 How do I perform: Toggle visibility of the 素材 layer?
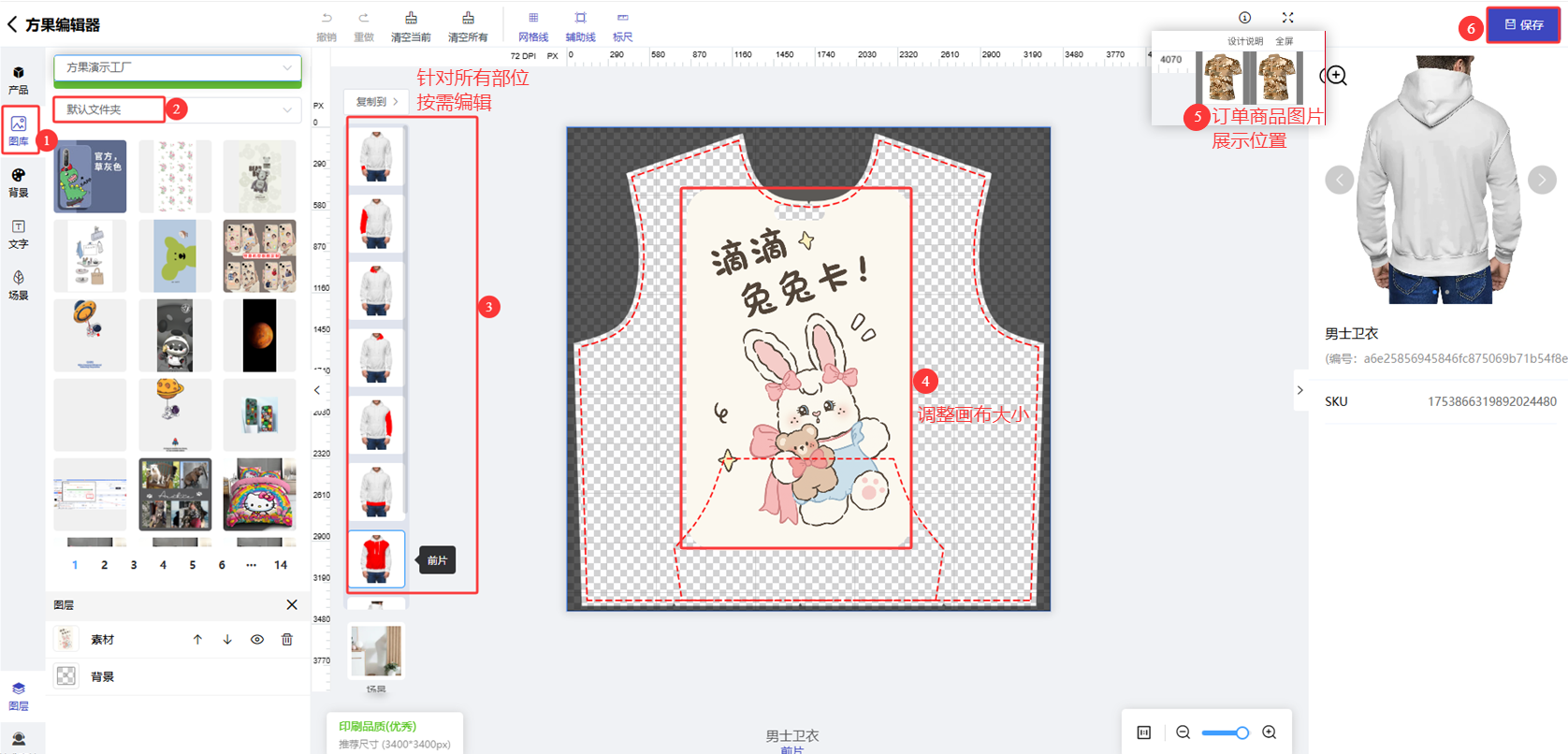[x=257, y=640]
